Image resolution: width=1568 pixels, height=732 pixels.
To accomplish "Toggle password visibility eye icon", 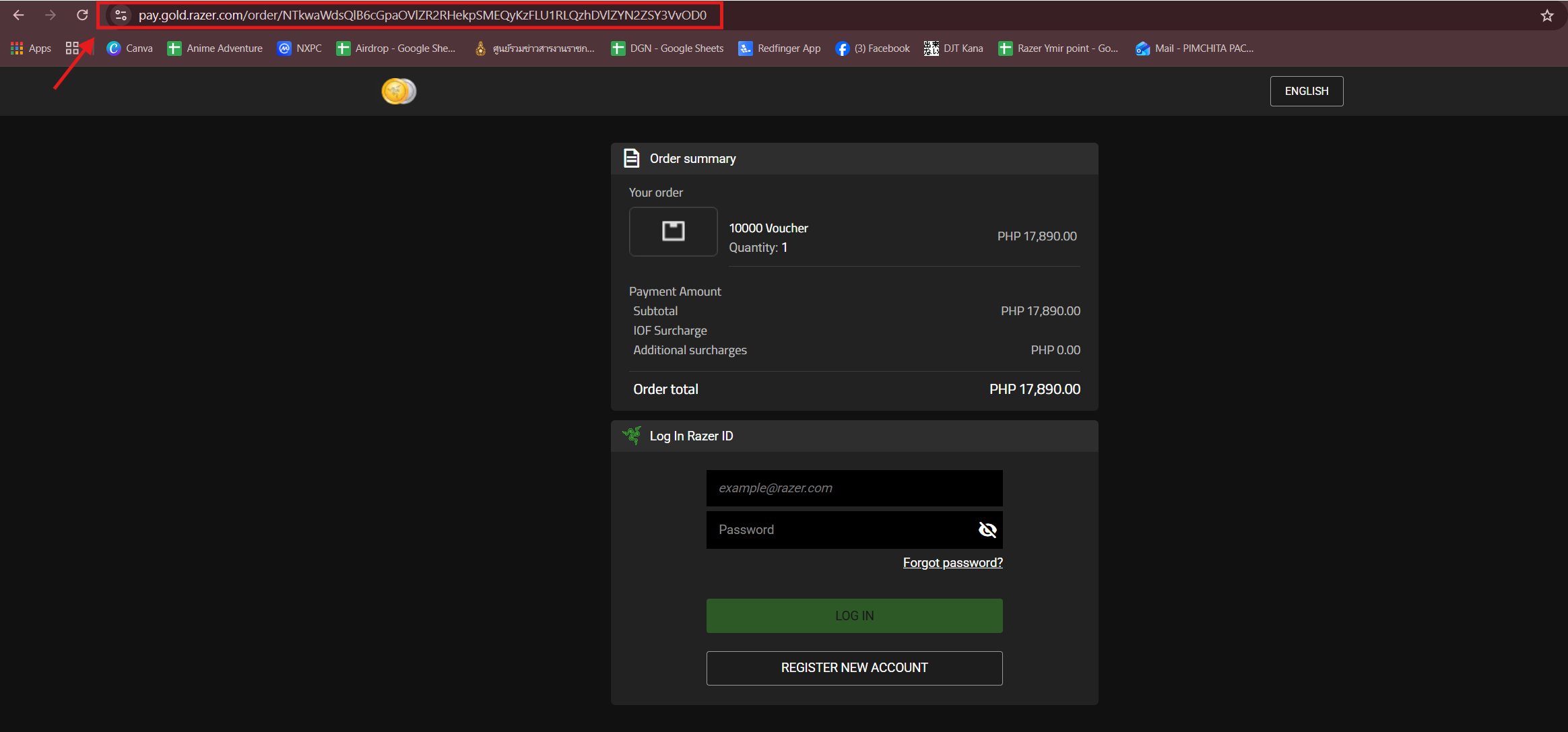I will 987,530.
